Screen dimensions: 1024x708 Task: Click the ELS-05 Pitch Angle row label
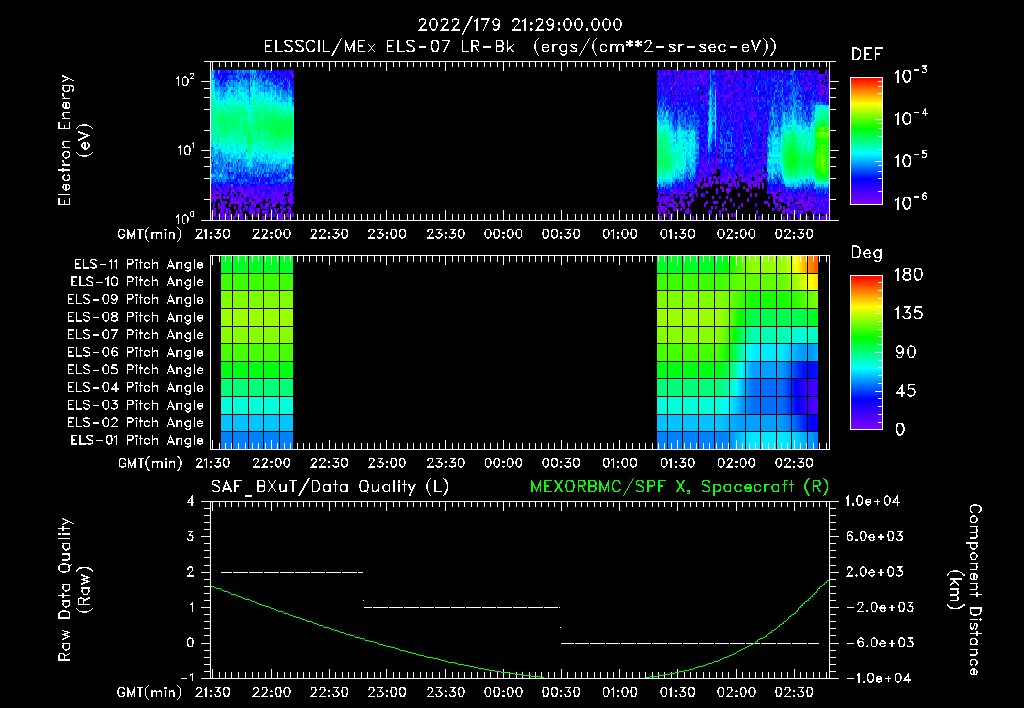(136, 370)
